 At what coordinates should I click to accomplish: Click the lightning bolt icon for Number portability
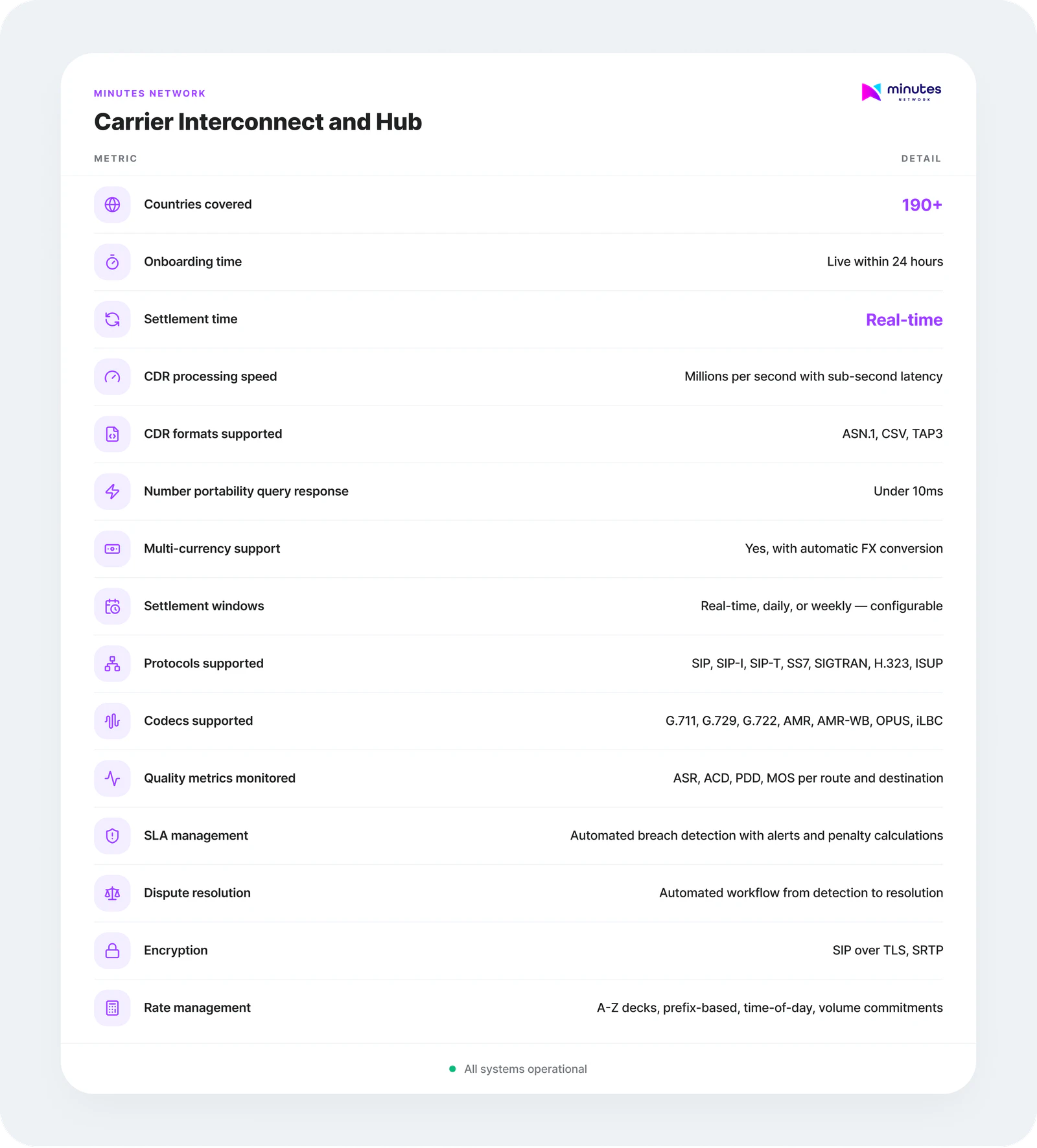click(x=112, y=492)
